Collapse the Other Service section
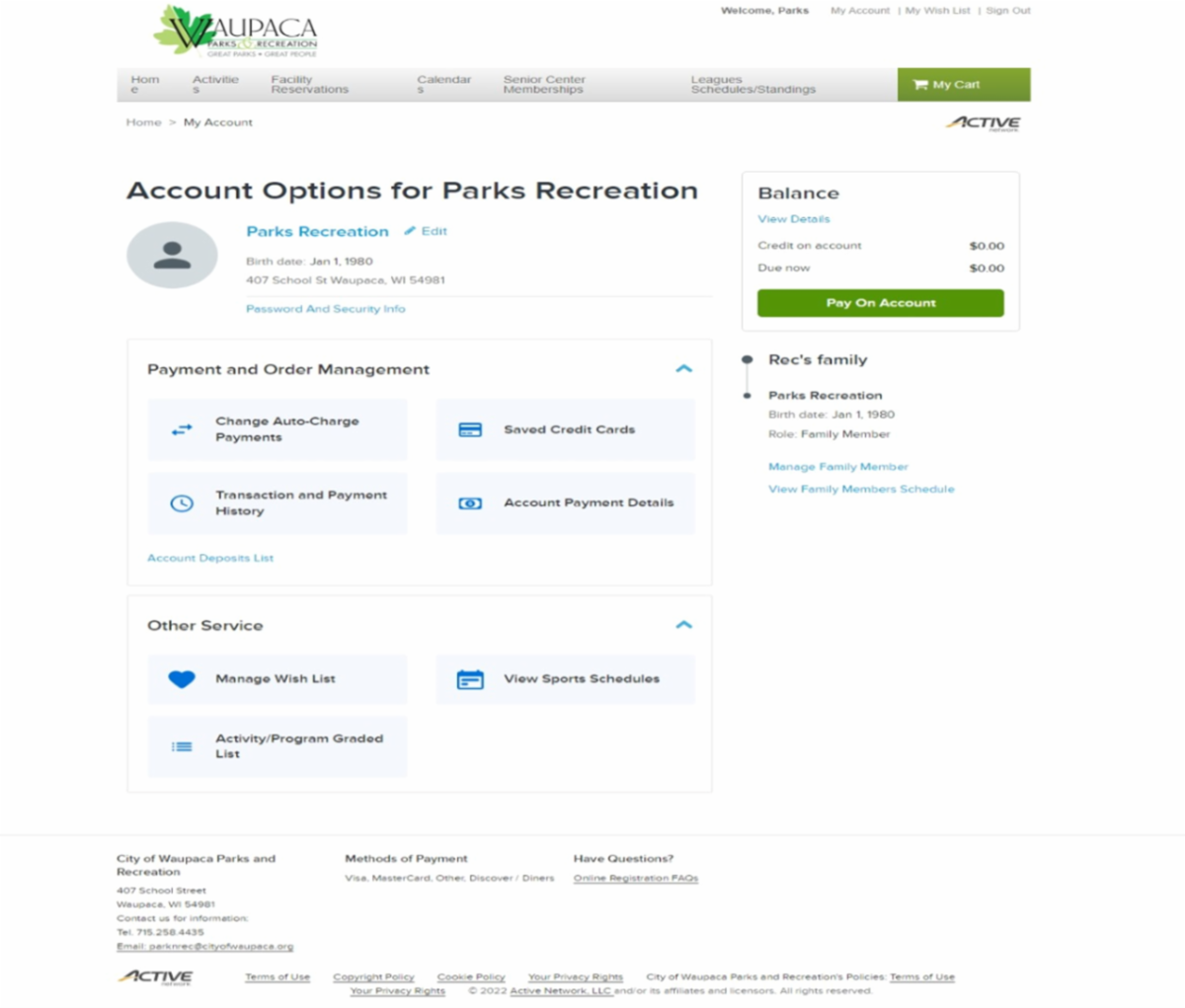1185x1008 pixels. [x=683, y=625]
